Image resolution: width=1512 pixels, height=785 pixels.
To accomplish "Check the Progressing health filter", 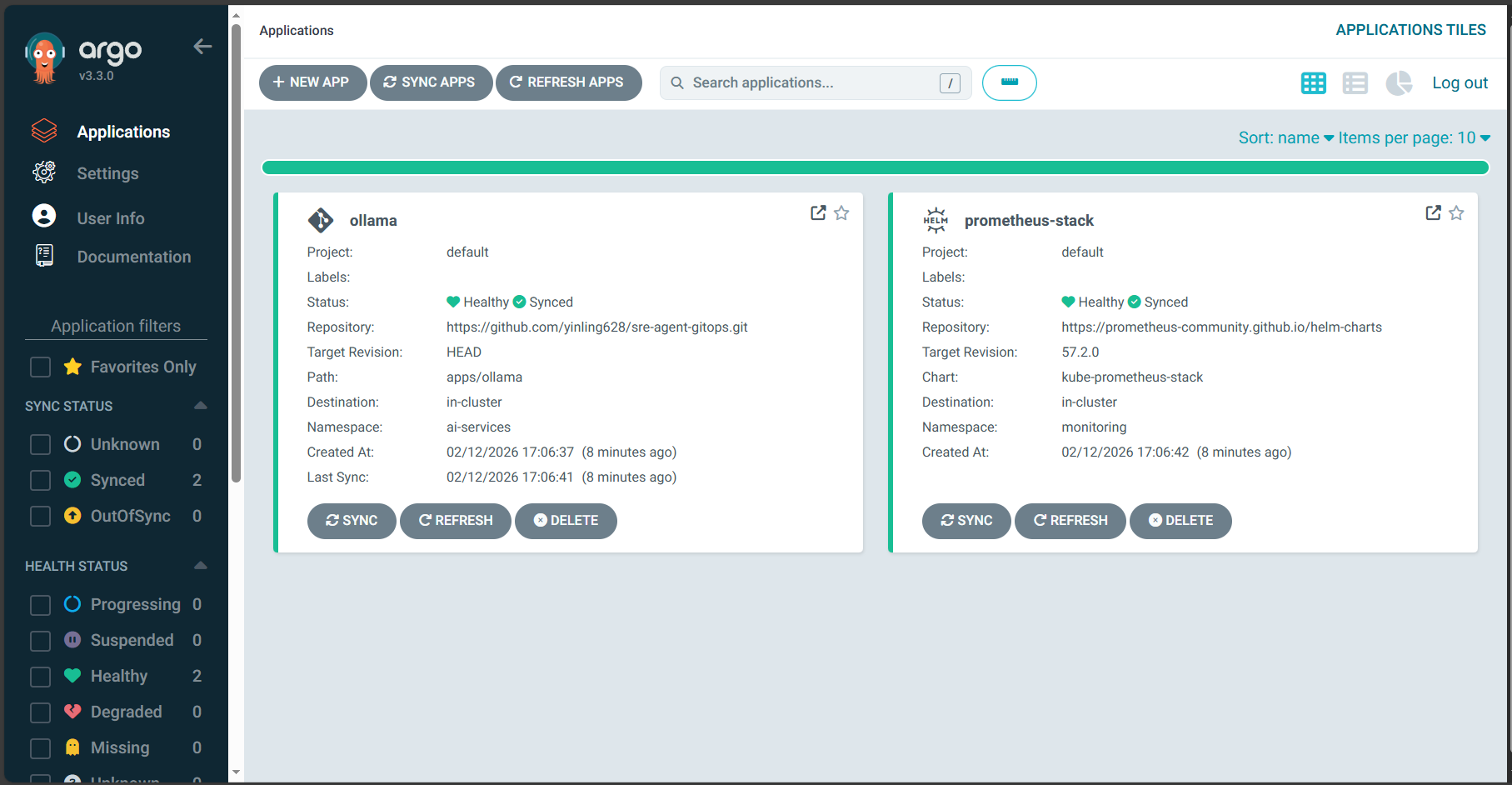I will click(40, 604).
